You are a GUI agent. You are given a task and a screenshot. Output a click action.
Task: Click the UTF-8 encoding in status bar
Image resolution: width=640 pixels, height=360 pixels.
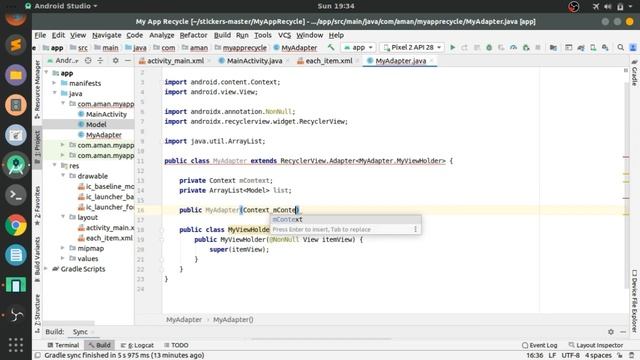[570, 356]
